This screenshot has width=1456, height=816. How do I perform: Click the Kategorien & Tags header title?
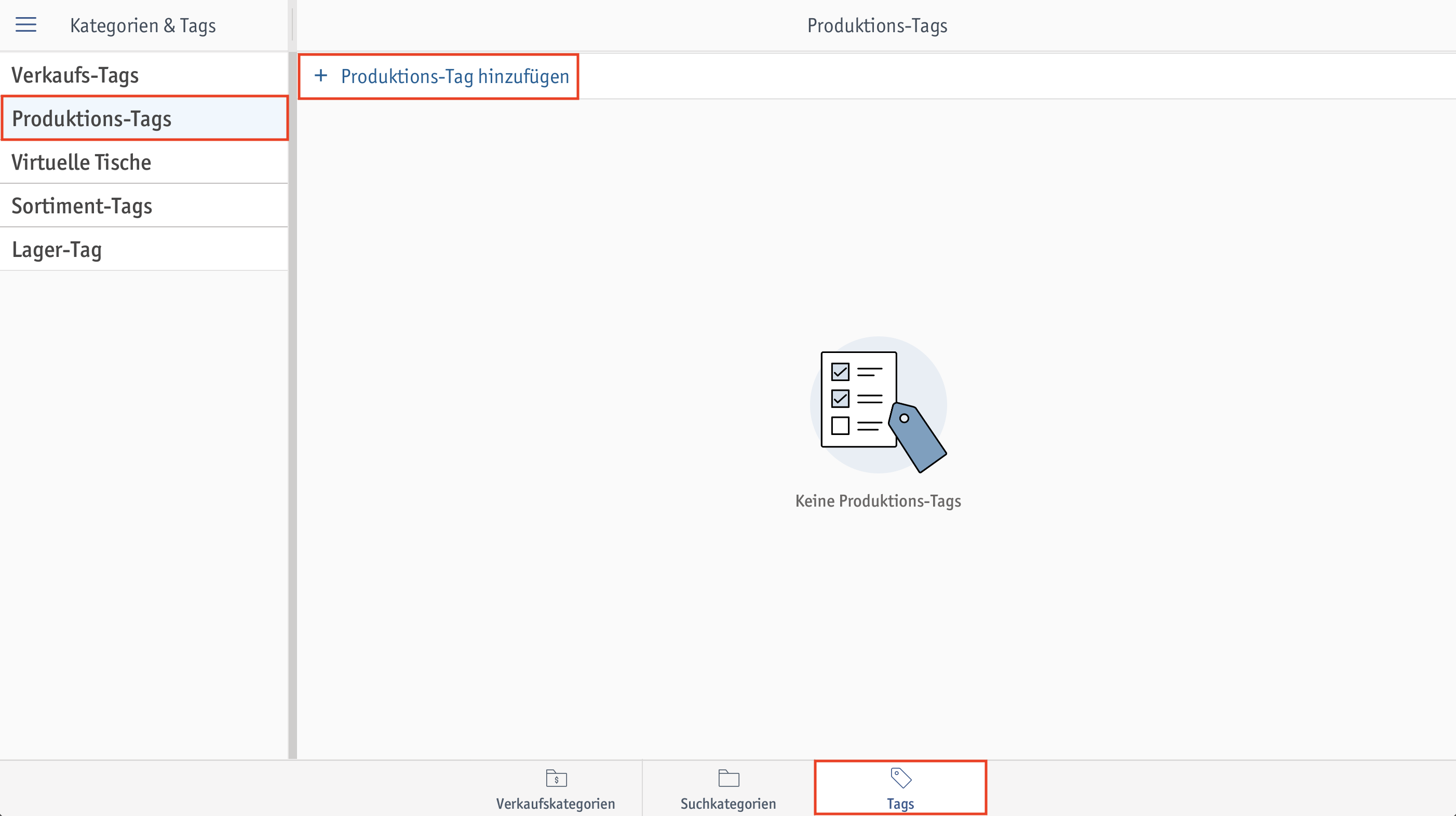click(143, 25)
